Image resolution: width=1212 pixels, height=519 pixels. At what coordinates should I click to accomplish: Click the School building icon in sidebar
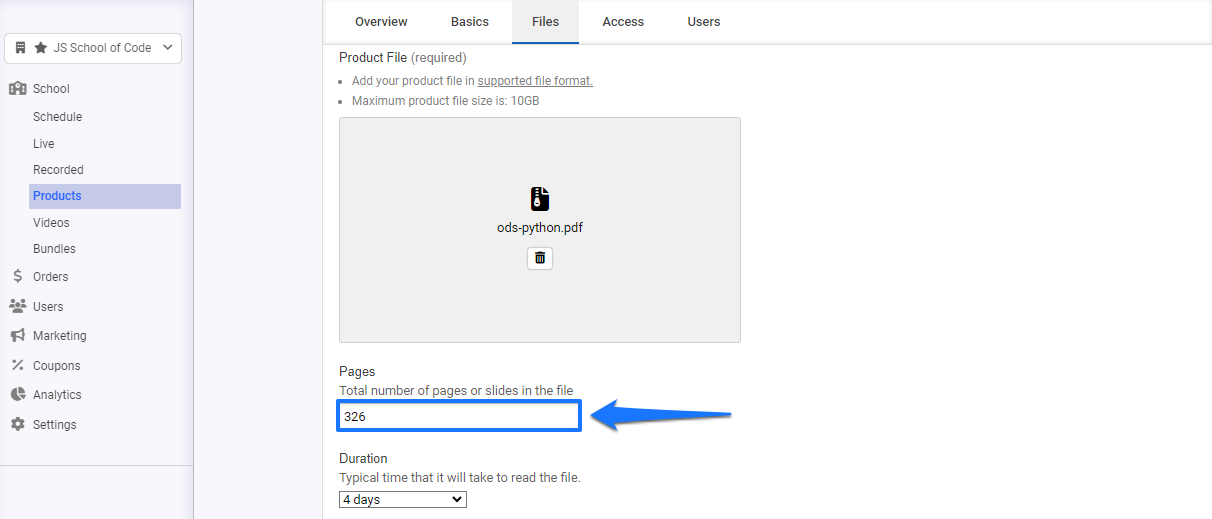tap(17, 88)
